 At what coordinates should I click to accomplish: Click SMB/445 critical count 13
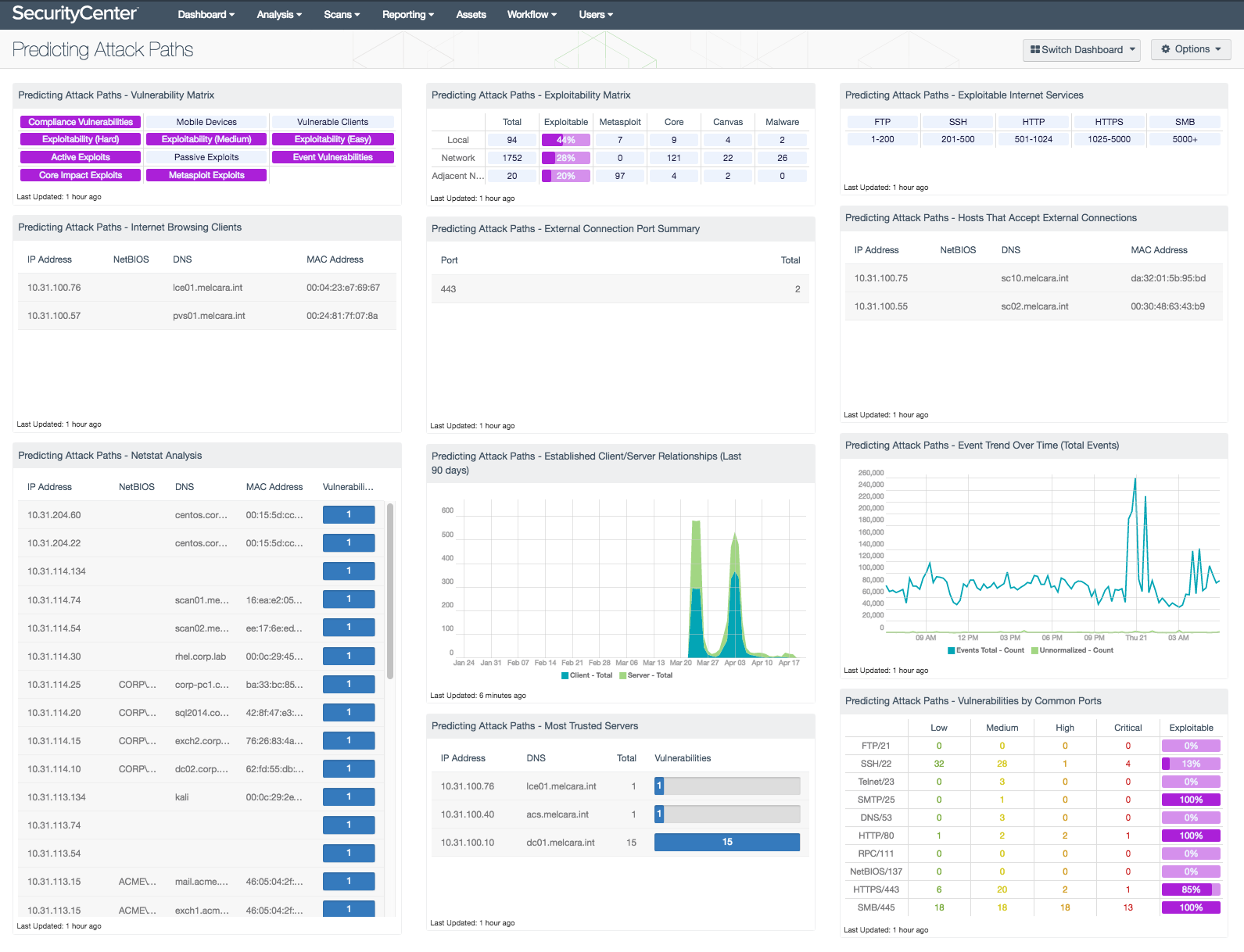1127,907
